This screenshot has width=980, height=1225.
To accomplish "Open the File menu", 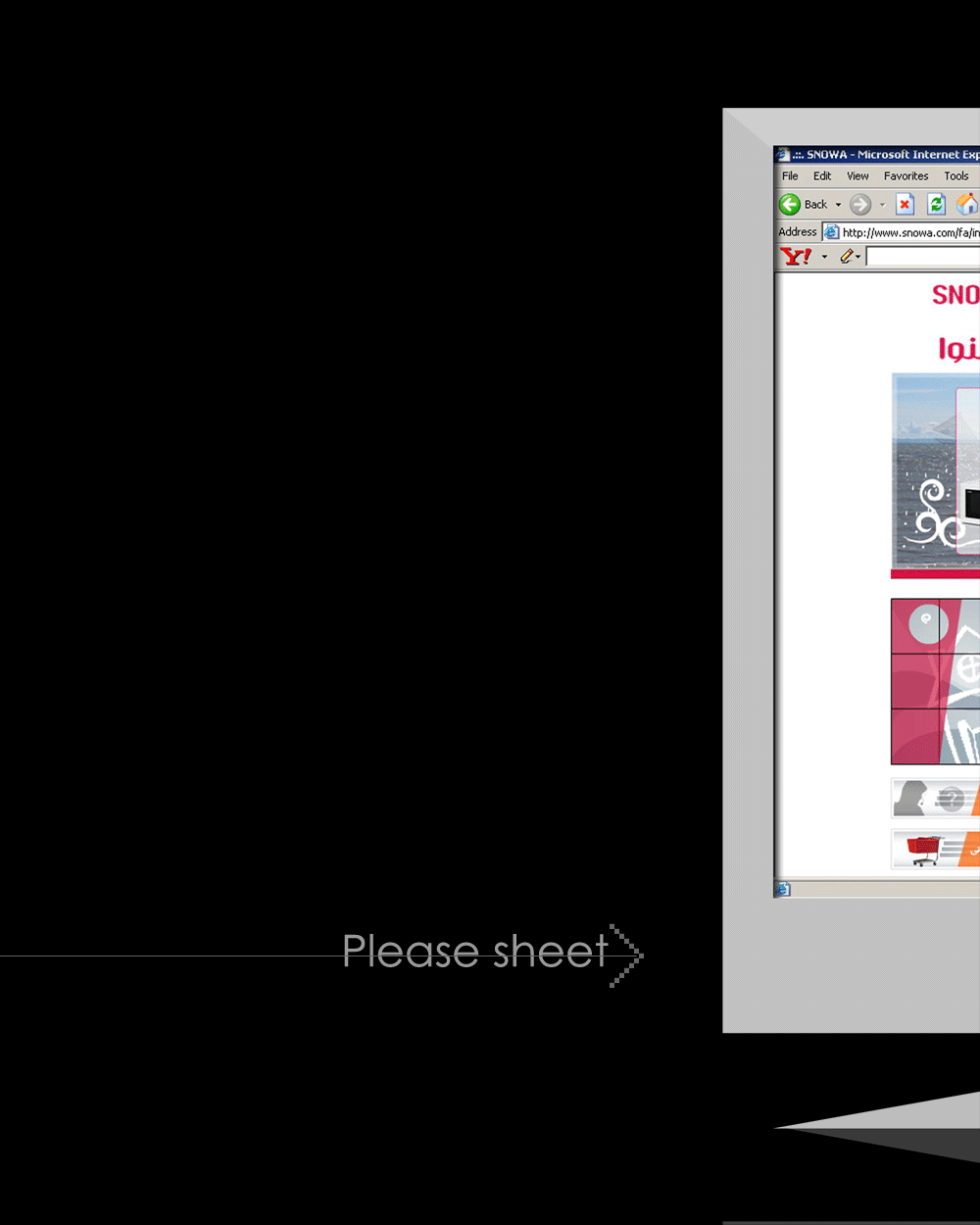I will (790, 176).
